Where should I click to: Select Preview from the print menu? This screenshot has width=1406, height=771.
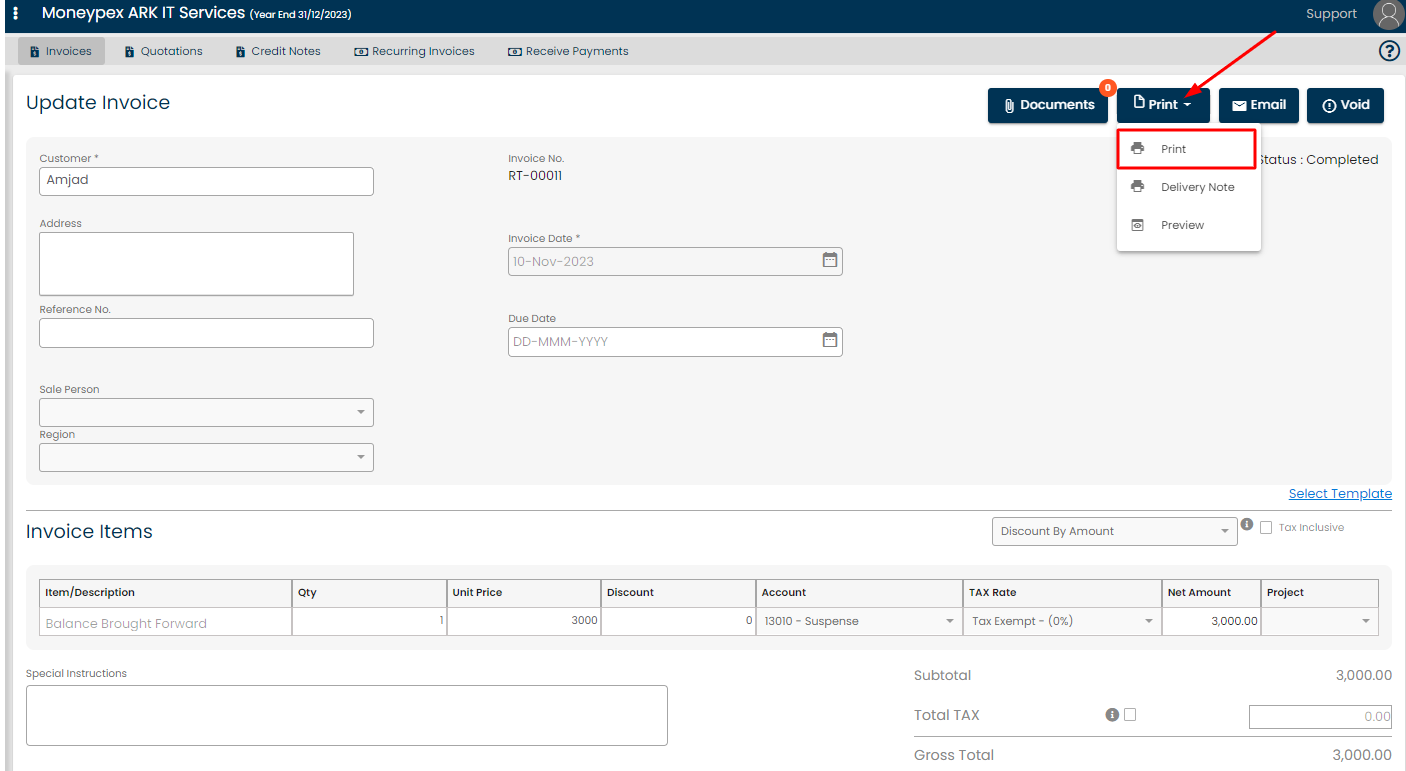1189,225
